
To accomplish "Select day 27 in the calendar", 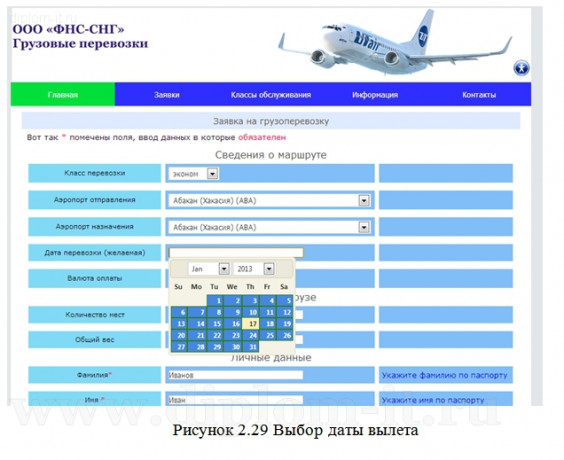I will (180, 347).
